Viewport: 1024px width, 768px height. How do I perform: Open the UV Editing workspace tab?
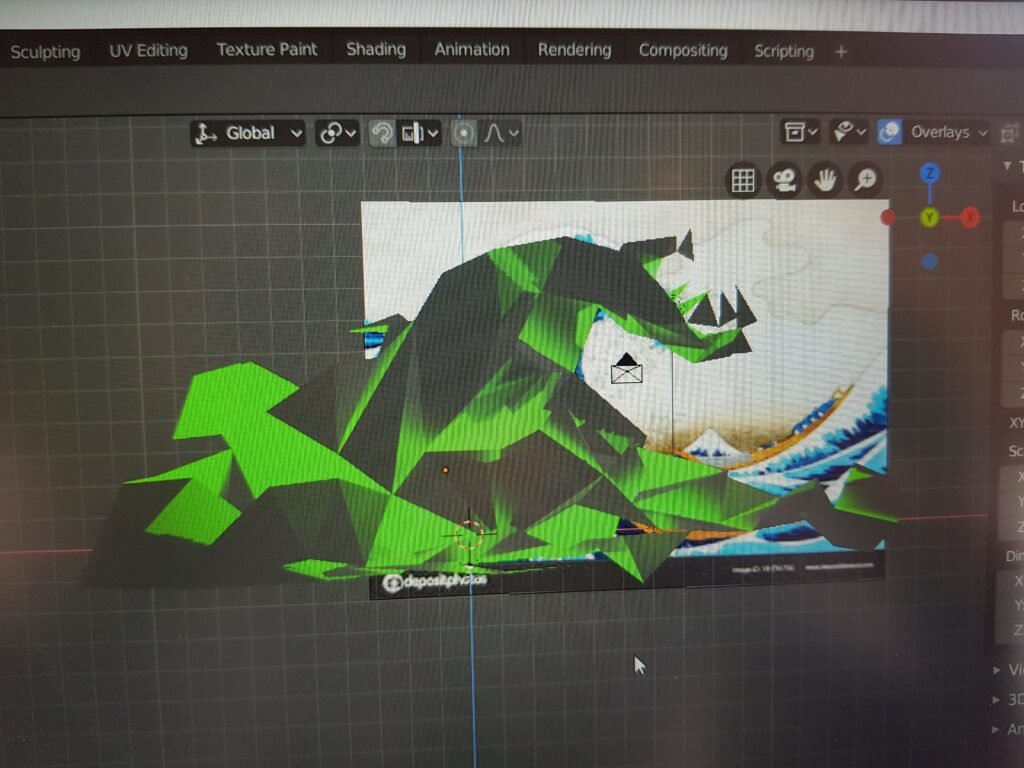(x=148, y=51)
